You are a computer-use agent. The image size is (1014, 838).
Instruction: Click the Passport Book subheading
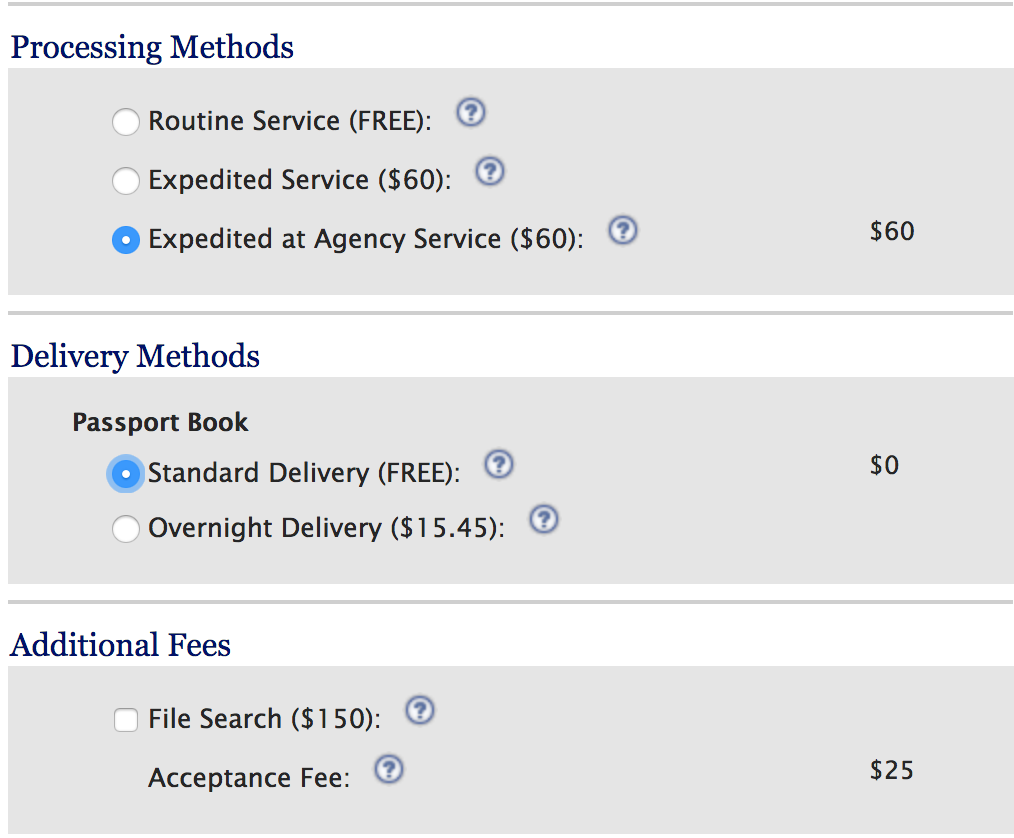(160, 422)
